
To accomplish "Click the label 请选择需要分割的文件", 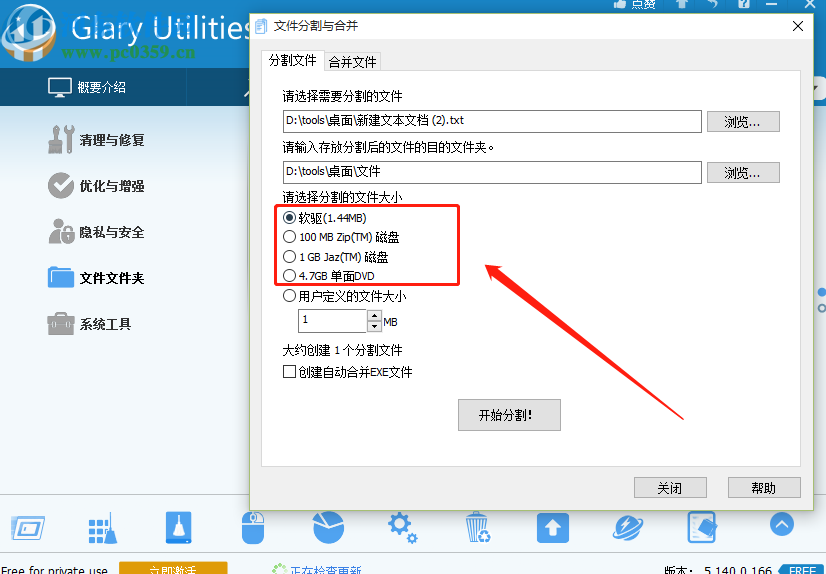I will (342, 96).
